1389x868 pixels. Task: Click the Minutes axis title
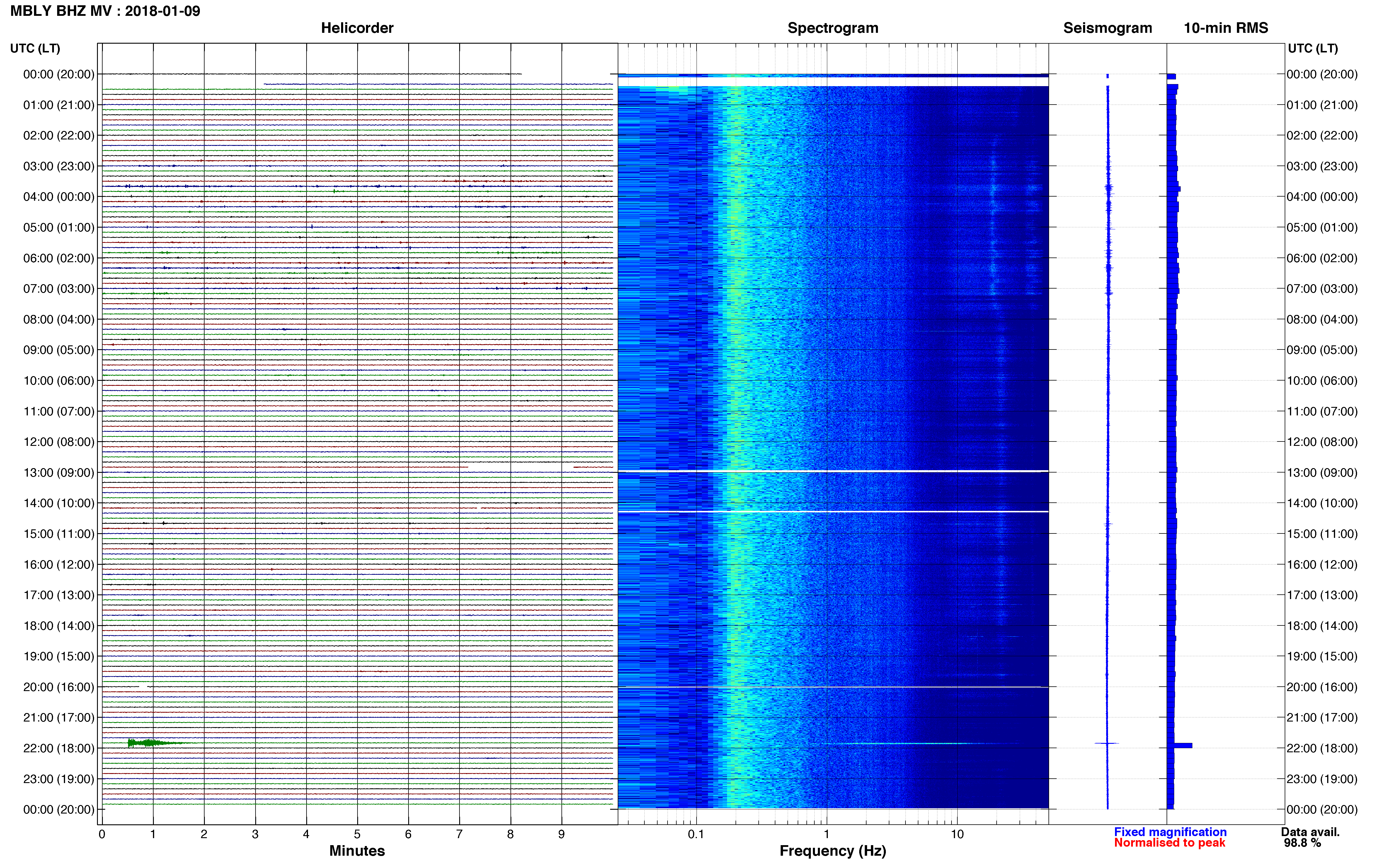(x=357, y=851)
